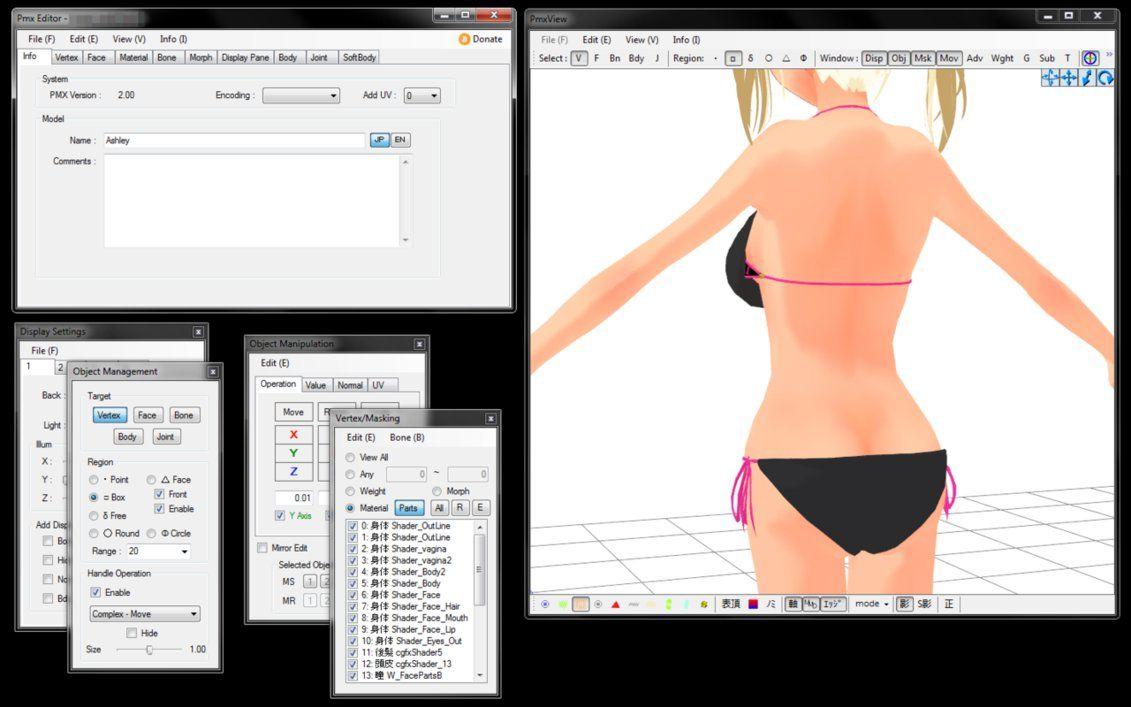Open the Morph tab in Pmx Editor
1131x707 pixels.
(201, 58)
